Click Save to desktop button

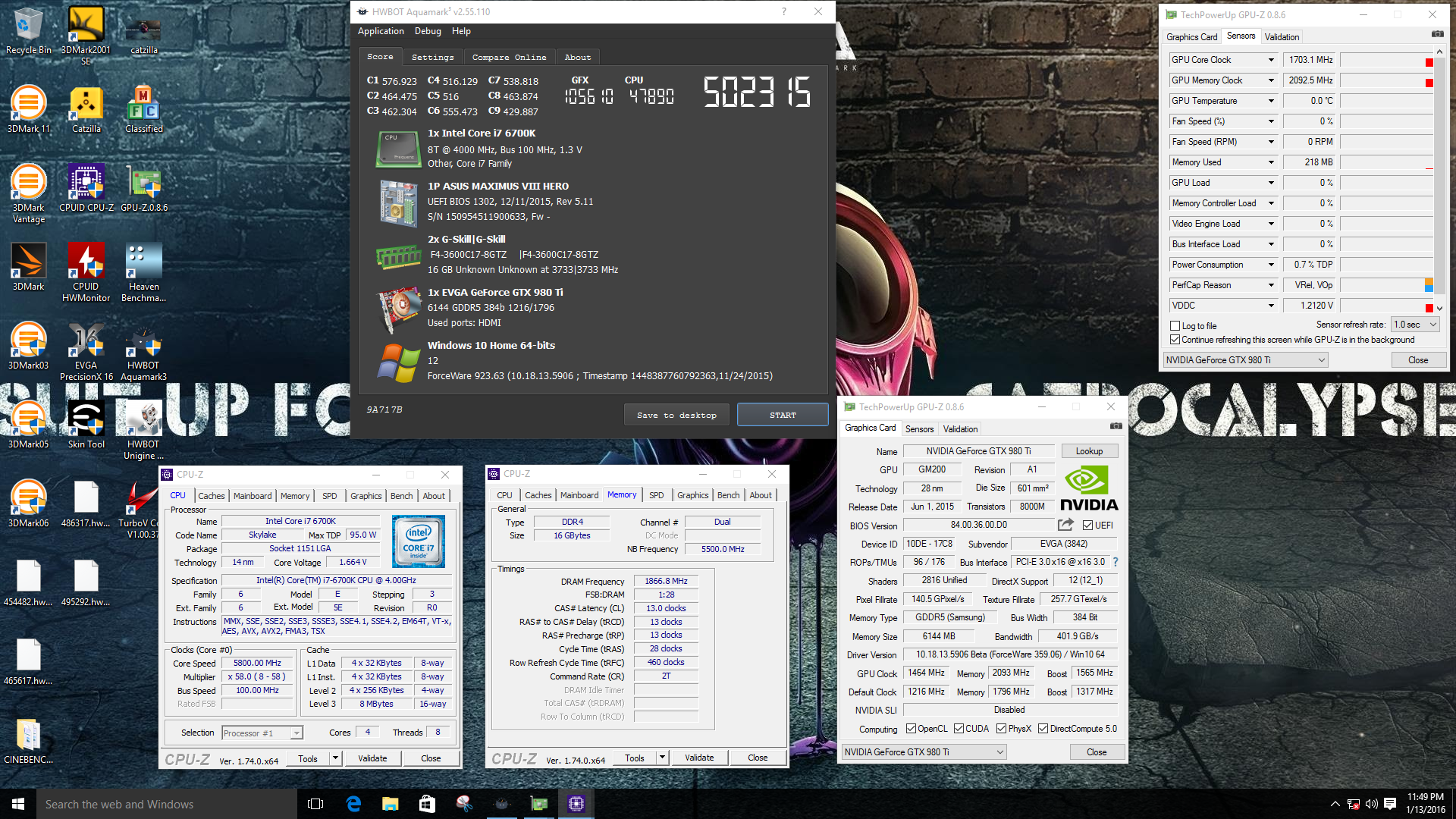pyautogui.click(x=676, y=416)
